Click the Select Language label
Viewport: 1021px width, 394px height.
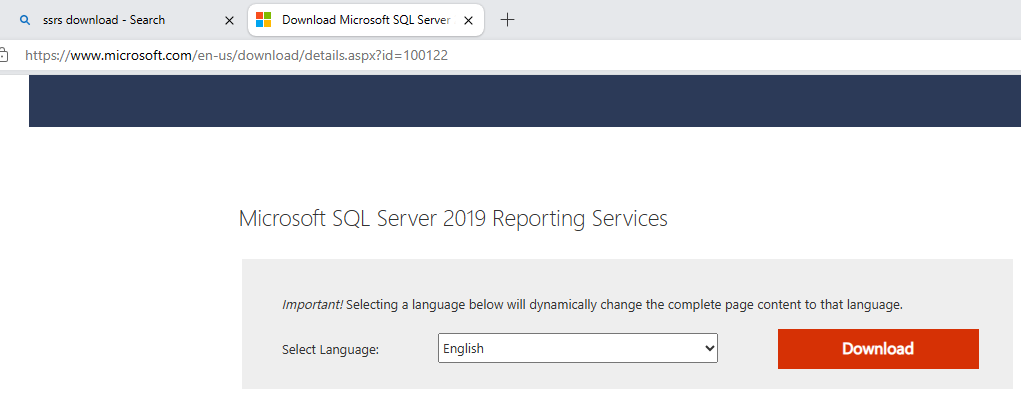click(x=330, y=350)
